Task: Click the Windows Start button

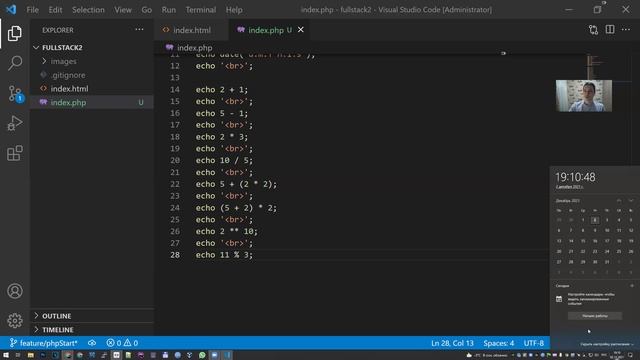Action: 6,355
